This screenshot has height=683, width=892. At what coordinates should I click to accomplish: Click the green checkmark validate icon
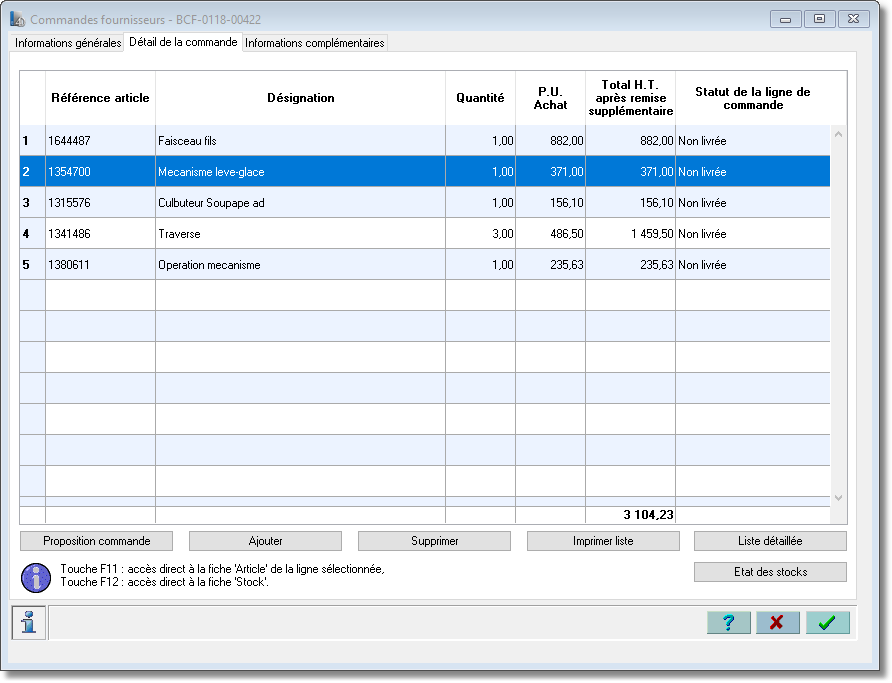(828, 623)
